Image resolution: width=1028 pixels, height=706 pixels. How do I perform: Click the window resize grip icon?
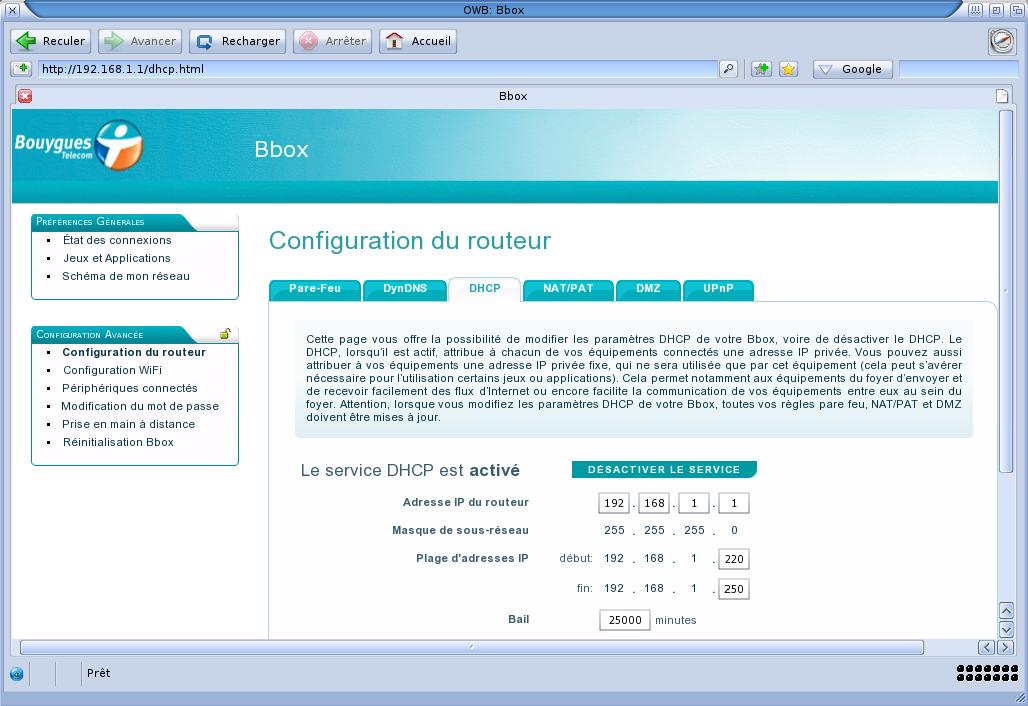[1019, 699]
